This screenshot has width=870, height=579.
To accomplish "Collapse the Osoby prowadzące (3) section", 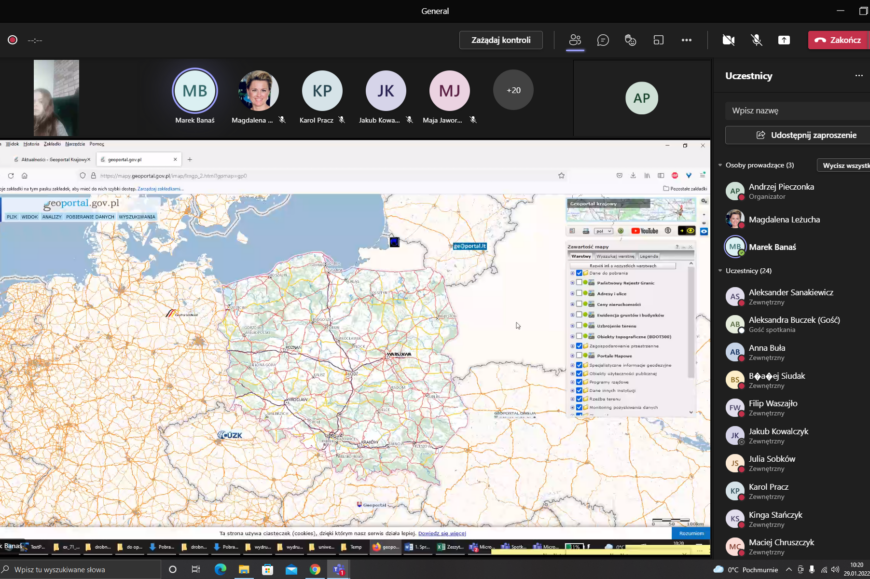I will (720, 165).
